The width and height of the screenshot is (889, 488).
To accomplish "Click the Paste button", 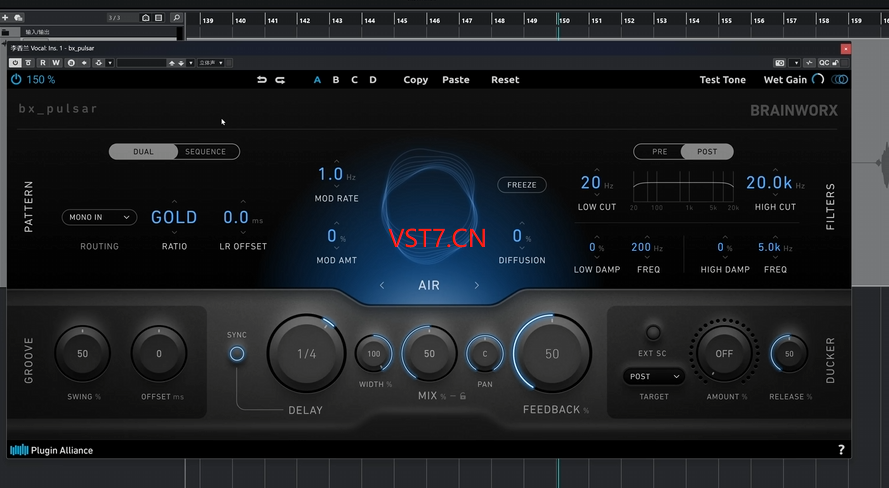I will point(456,80).
